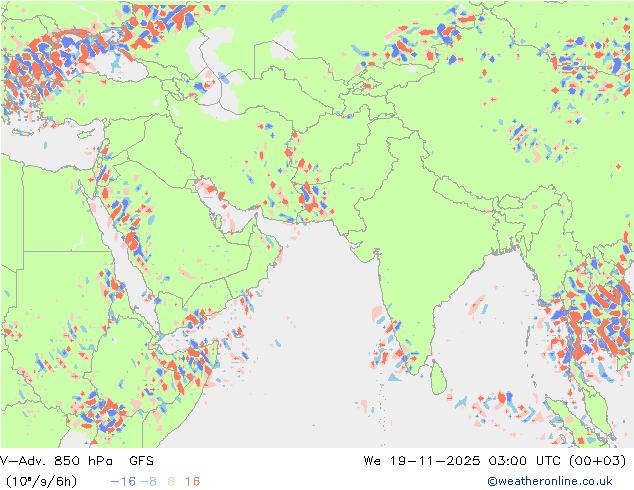634x490 pixels.
Task: Click the weatheronline.co.uk copyright link
Action: click(x=549, y=481)
